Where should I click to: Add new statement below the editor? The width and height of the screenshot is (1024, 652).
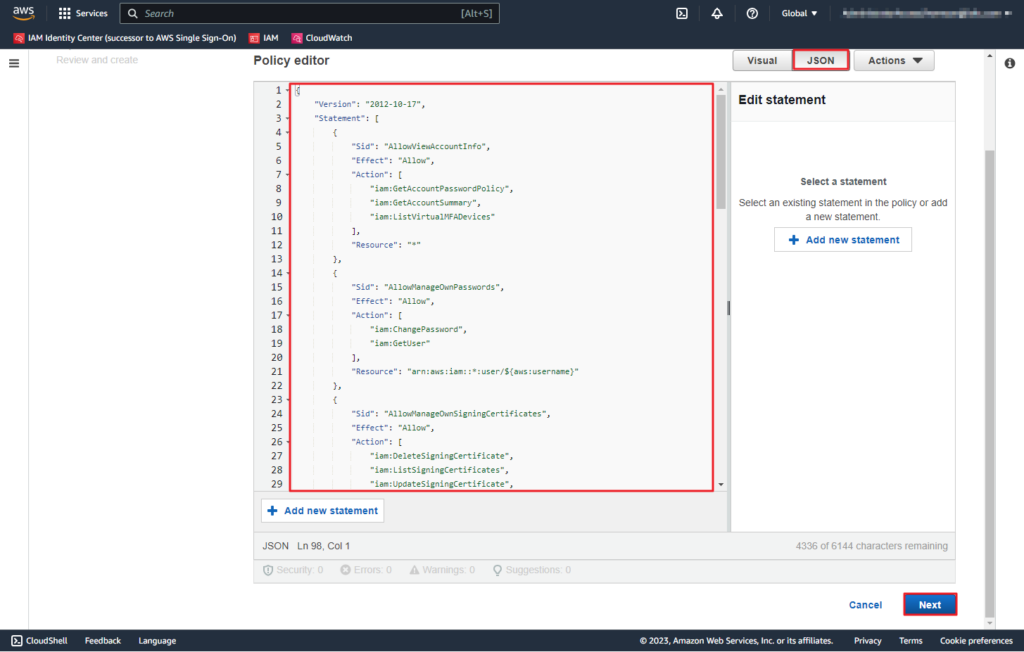pos(323,510)
